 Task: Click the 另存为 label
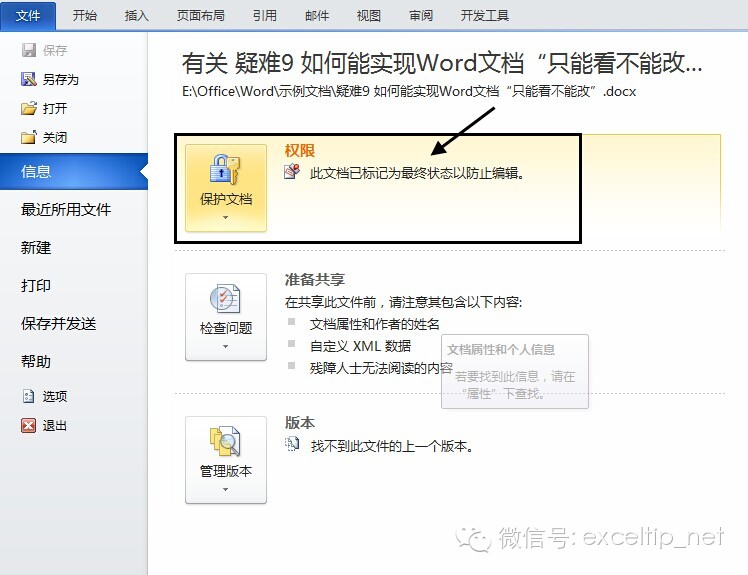(61, 79)
